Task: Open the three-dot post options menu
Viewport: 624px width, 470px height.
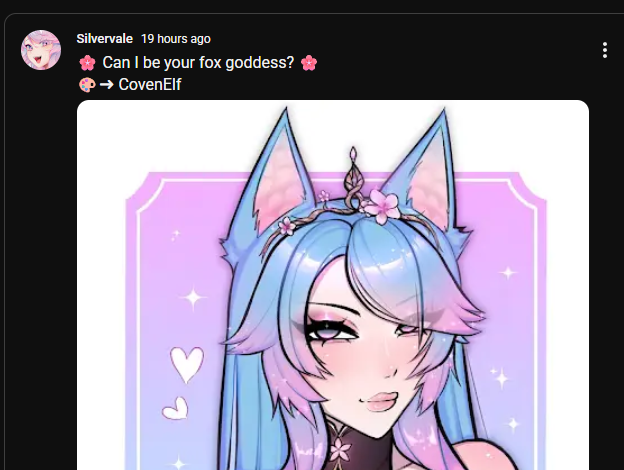Action: tap(604, 50)
